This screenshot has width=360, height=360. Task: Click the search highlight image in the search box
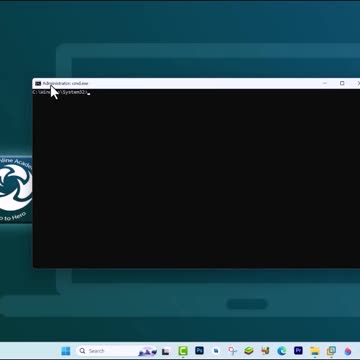pos(148,351)
